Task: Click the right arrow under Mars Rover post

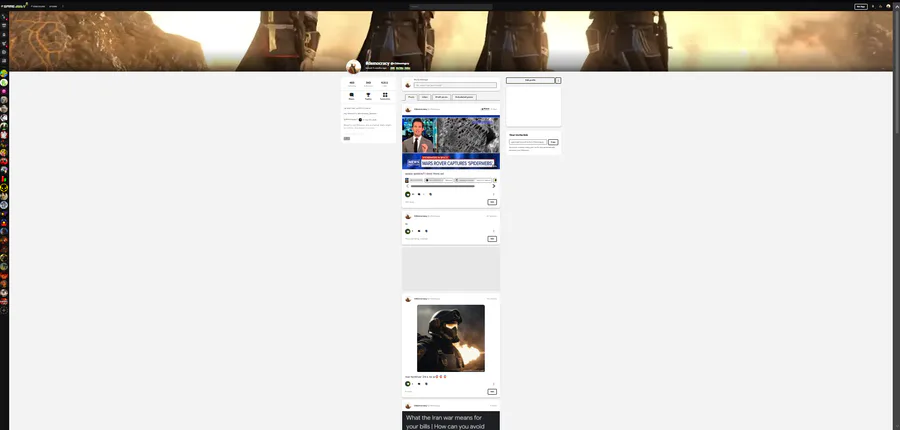Action: [494, 186]
